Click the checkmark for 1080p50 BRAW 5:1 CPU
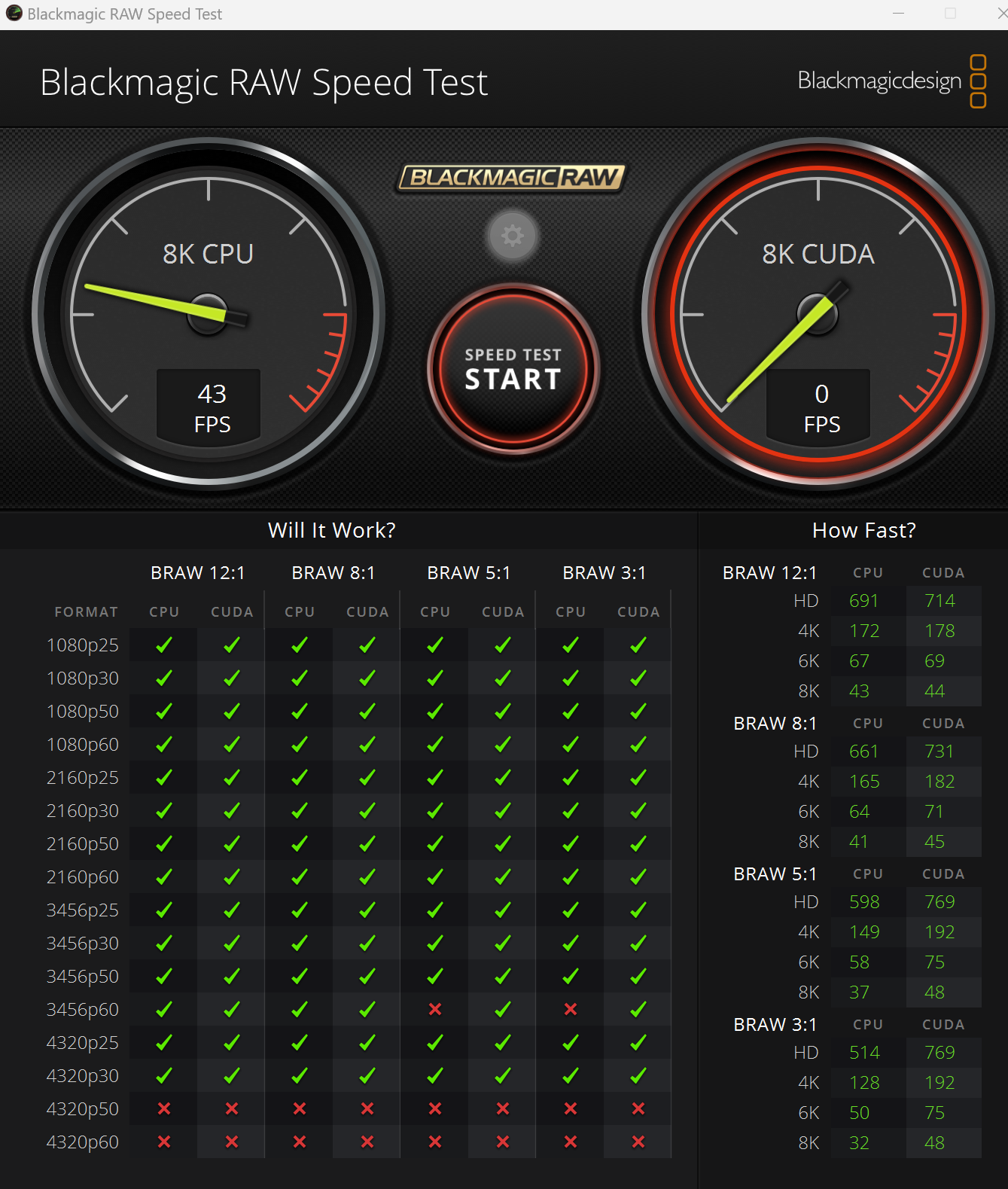The image size is (1008, 1189). coord(435,711)
